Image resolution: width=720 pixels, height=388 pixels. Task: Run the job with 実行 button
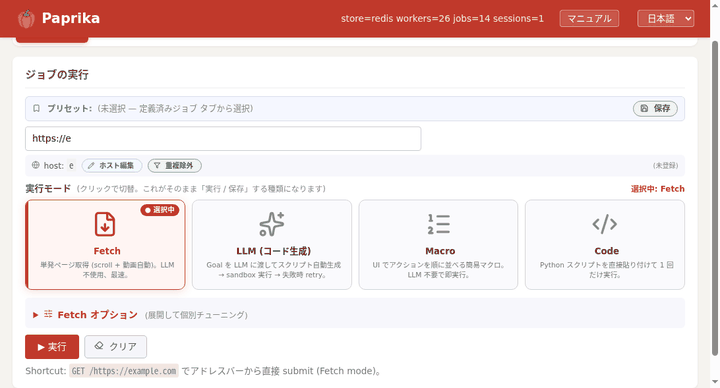tap(52, 347)
